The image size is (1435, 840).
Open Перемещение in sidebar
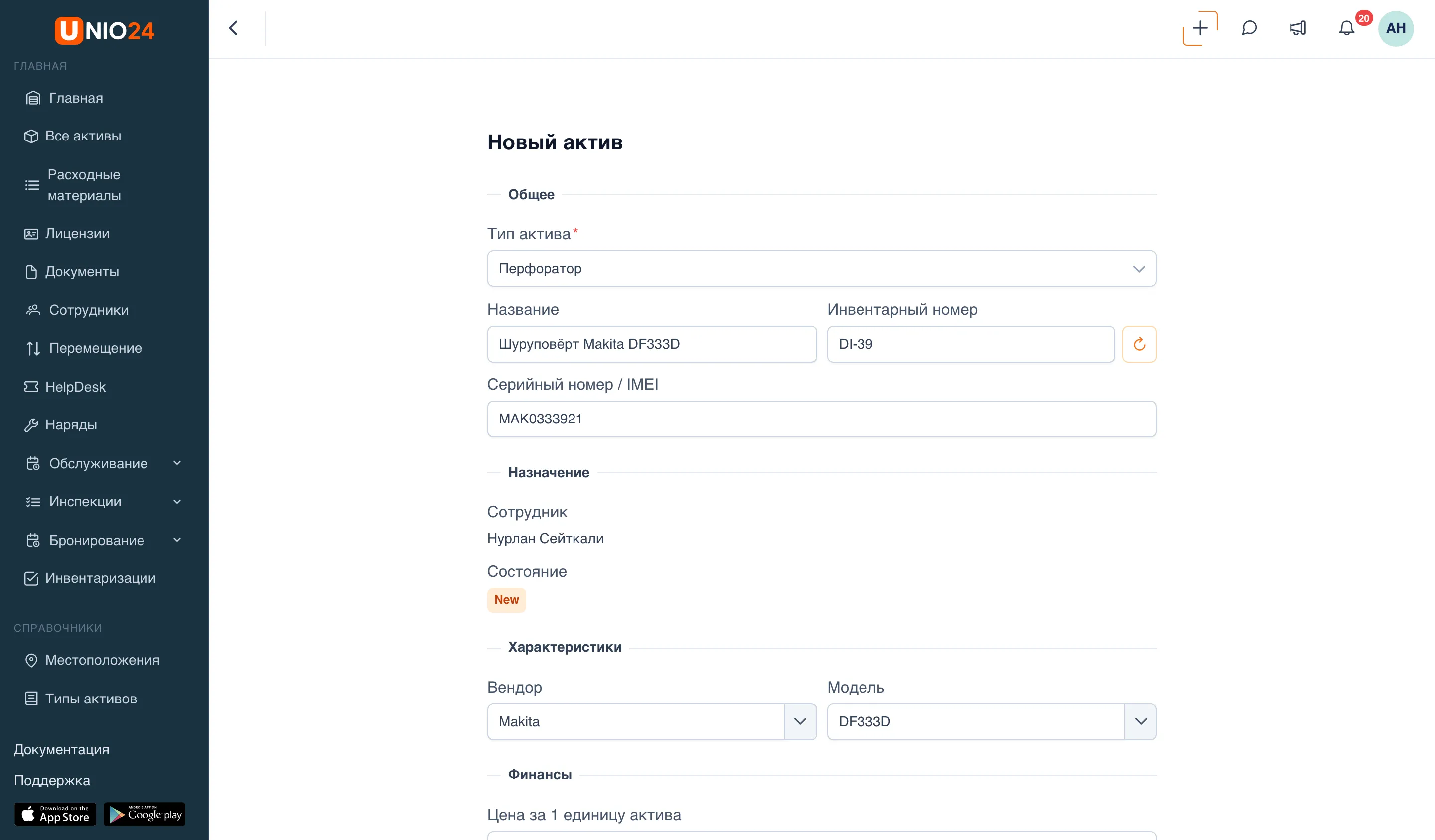click(x=84, y=348)
